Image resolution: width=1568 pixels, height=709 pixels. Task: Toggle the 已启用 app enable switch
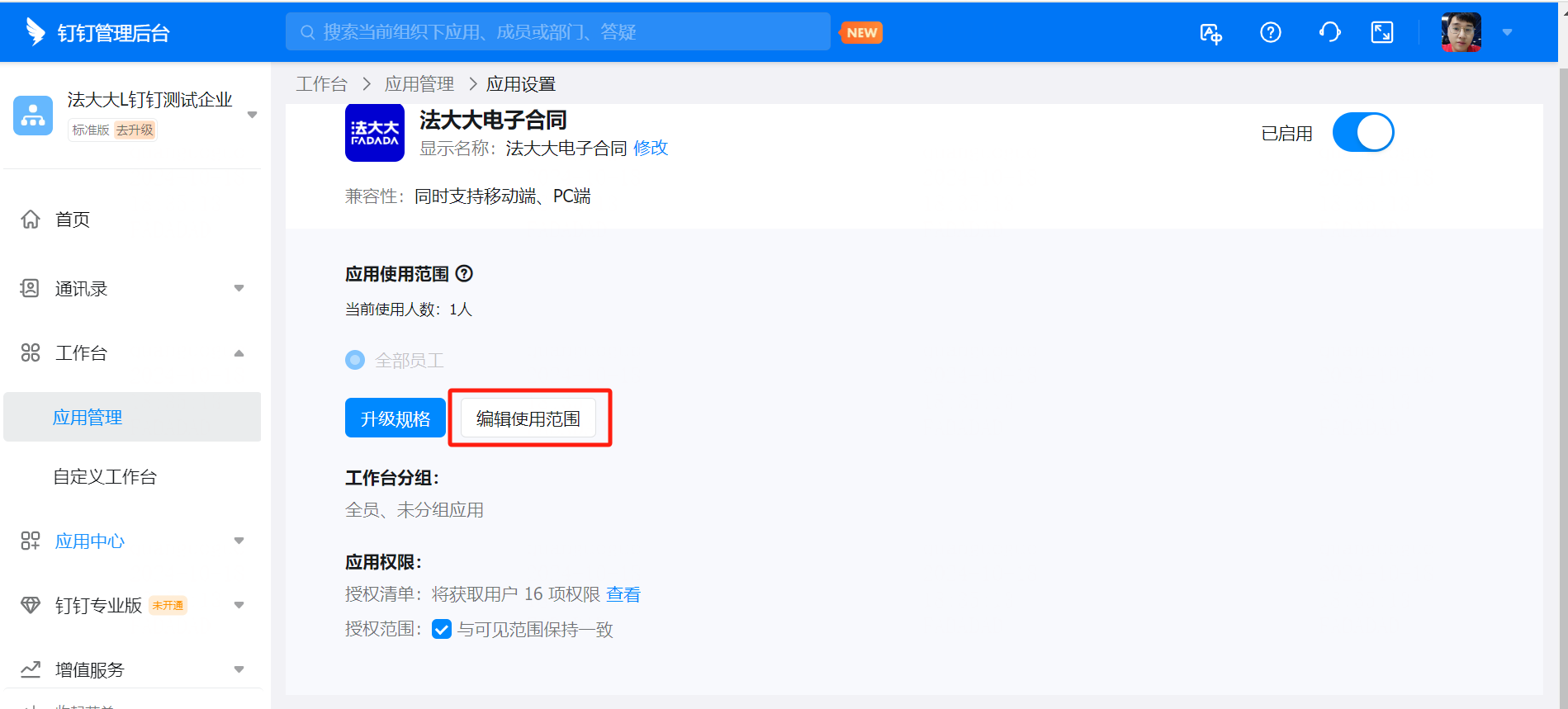(1363, 132)
